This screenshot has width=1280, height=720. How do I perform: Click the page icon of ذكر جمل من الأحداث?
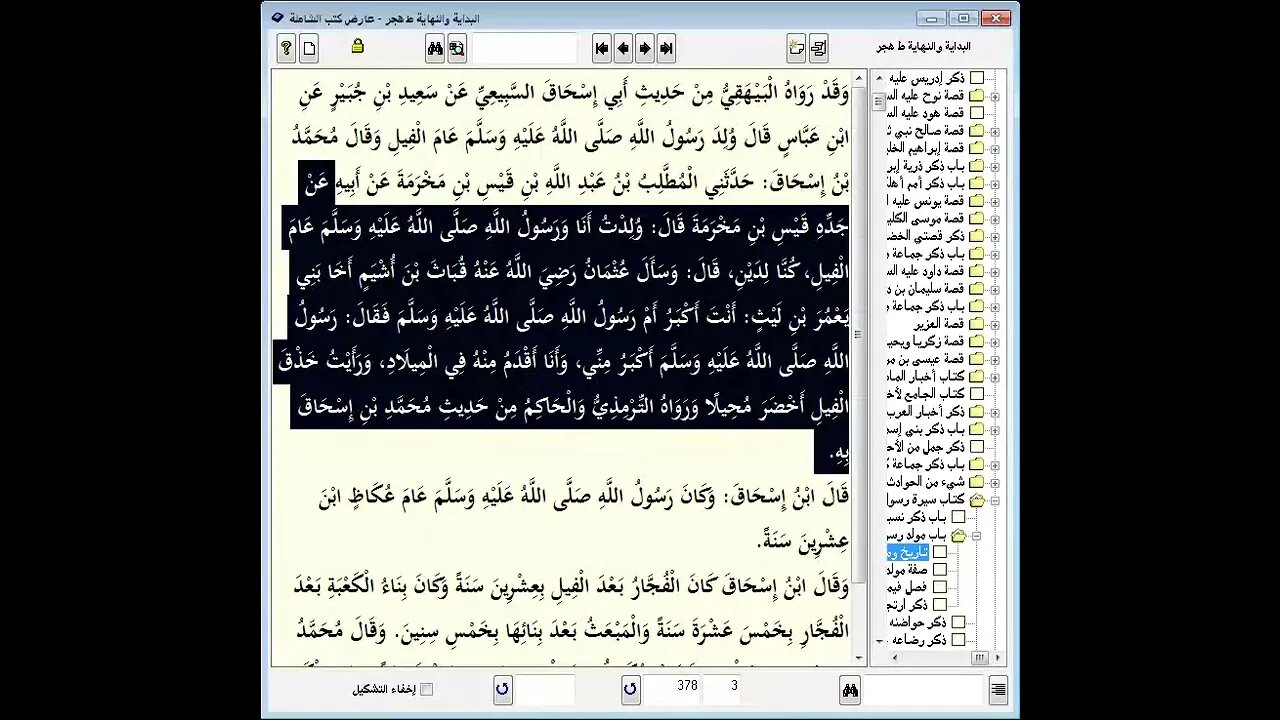pyautogui.click(x=977, y=446)
